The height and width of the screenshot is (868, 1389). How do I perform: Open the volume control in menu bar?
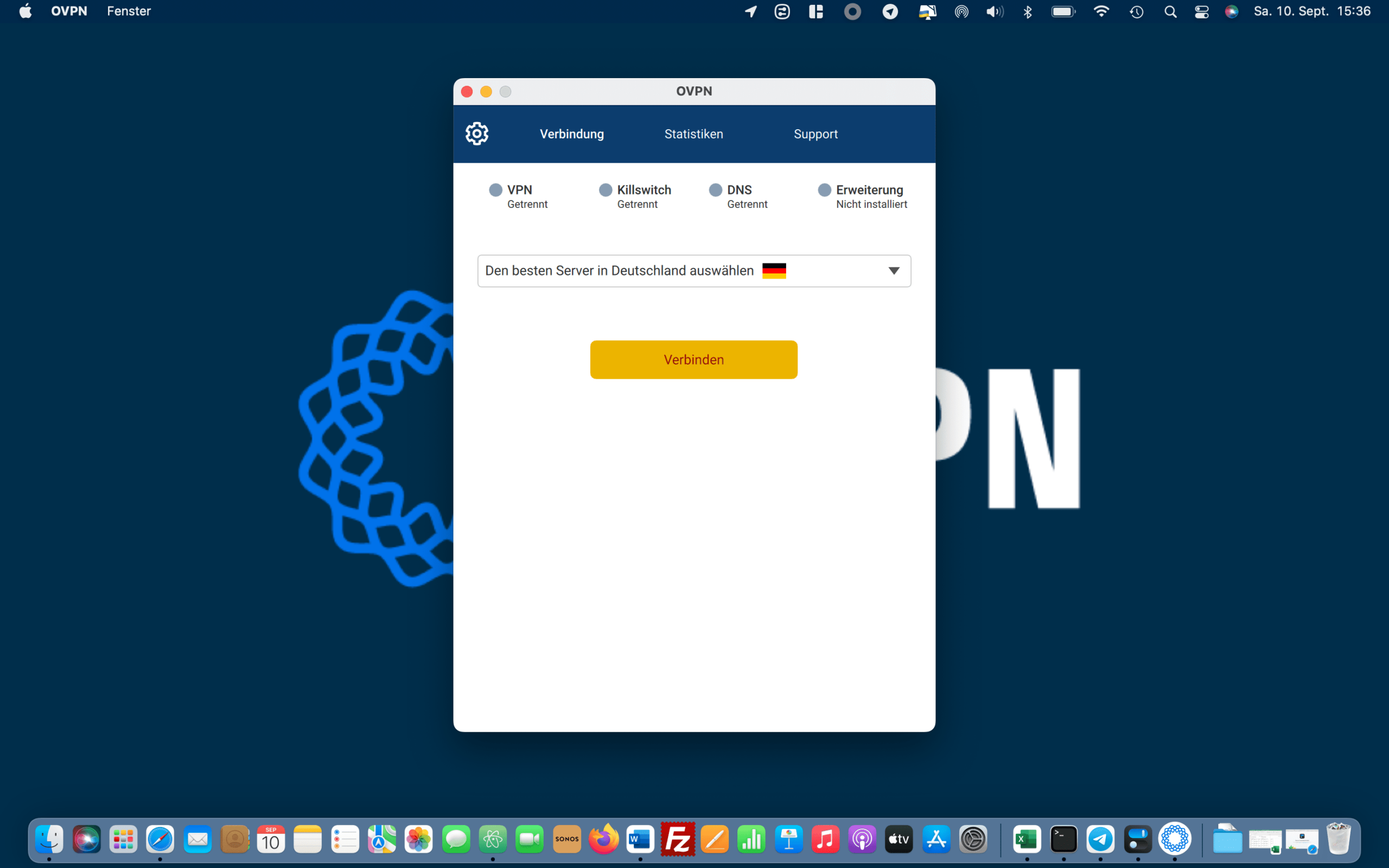[995, 11]
